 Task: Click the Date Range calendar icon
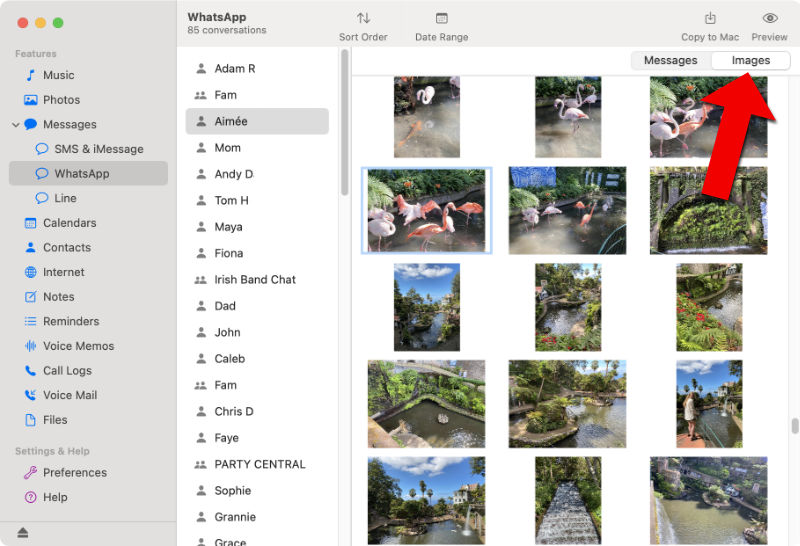click(x=442, y=18)
